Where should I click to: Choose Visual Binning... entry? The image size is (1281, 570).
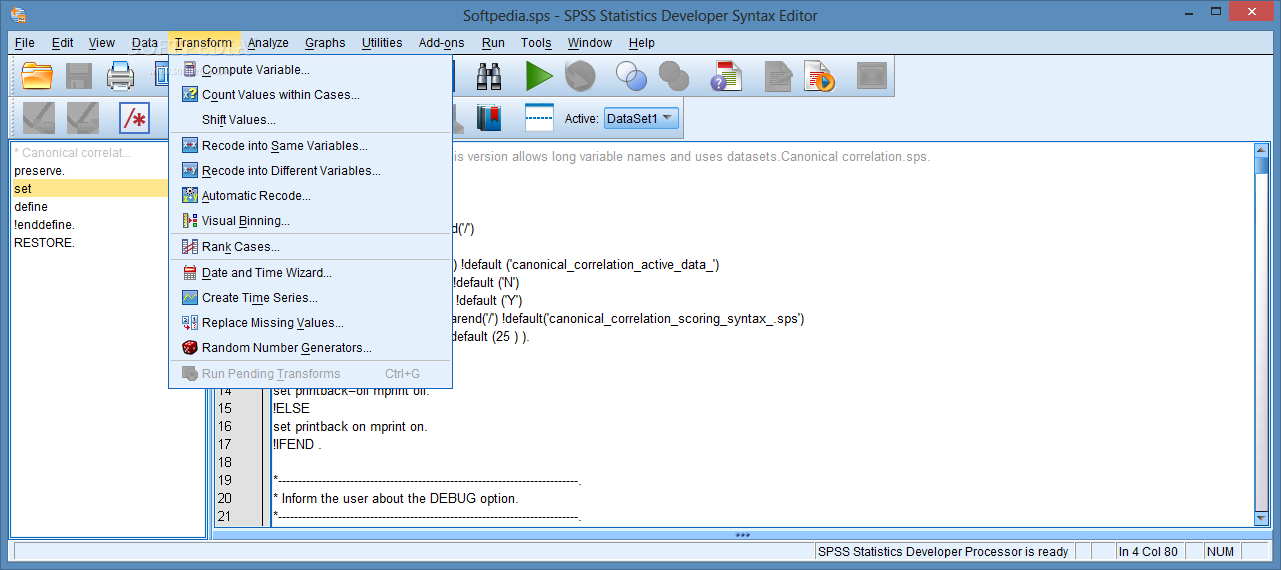(x=311, y=221)
